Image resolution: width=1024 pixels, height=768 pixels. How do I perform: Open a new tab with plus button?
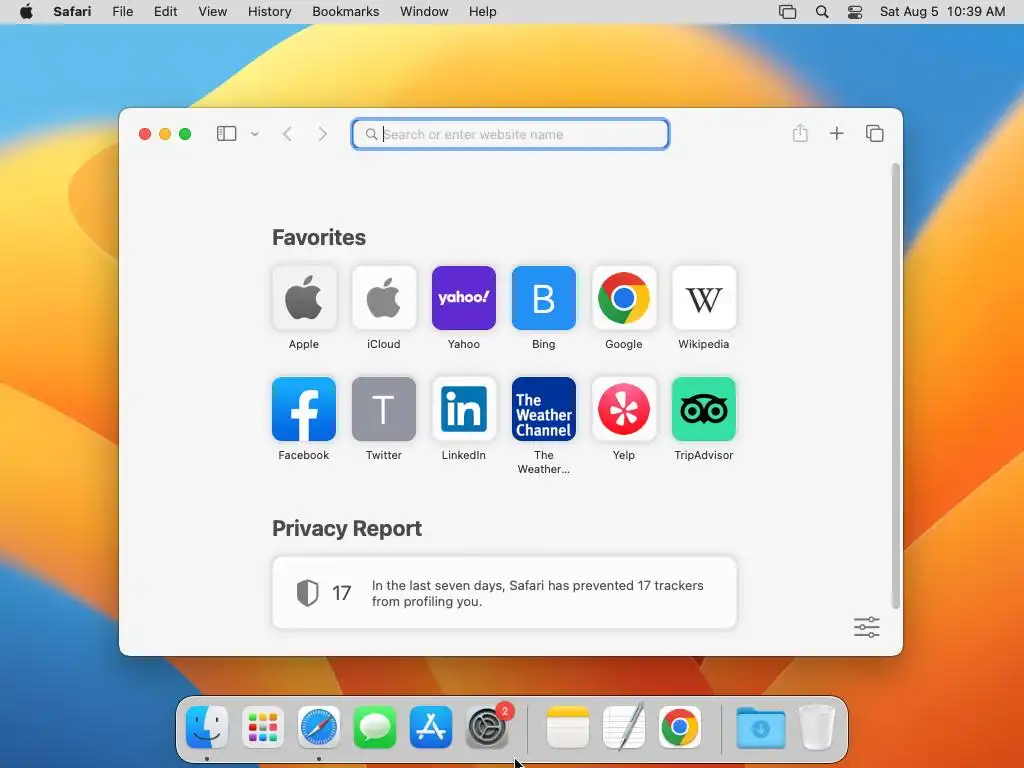(x=837, y=133)
